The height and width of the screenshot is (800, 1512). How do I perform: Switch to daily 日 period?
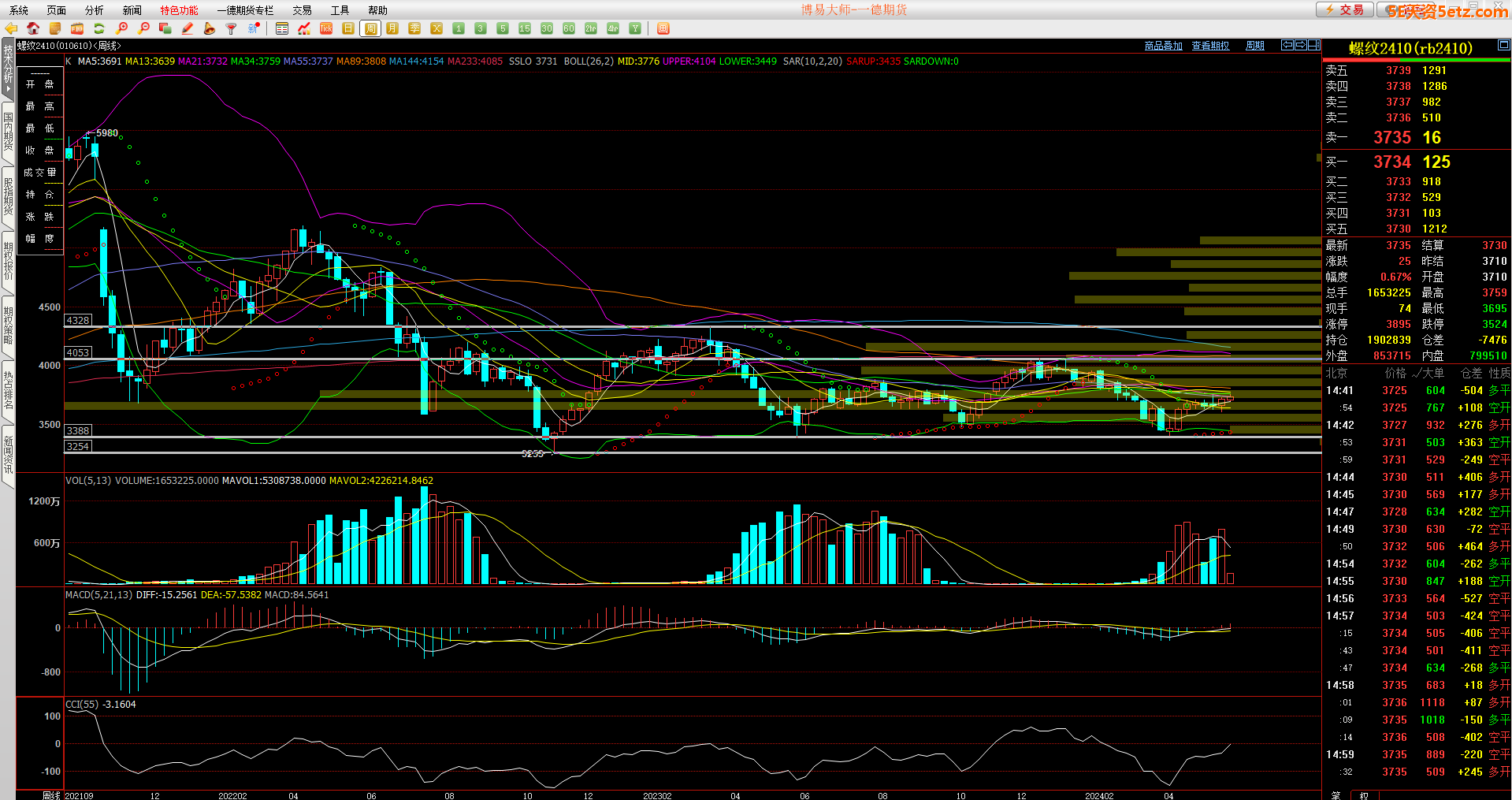pyautogui.click(x=348, y=28)
